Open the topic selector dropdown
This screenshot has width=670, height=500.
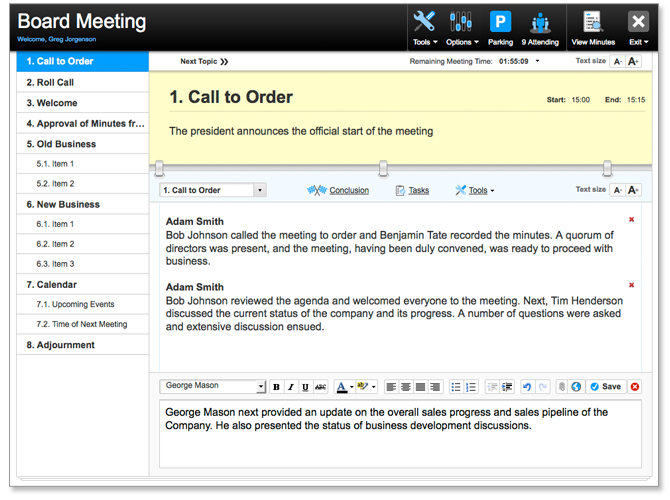260,190
